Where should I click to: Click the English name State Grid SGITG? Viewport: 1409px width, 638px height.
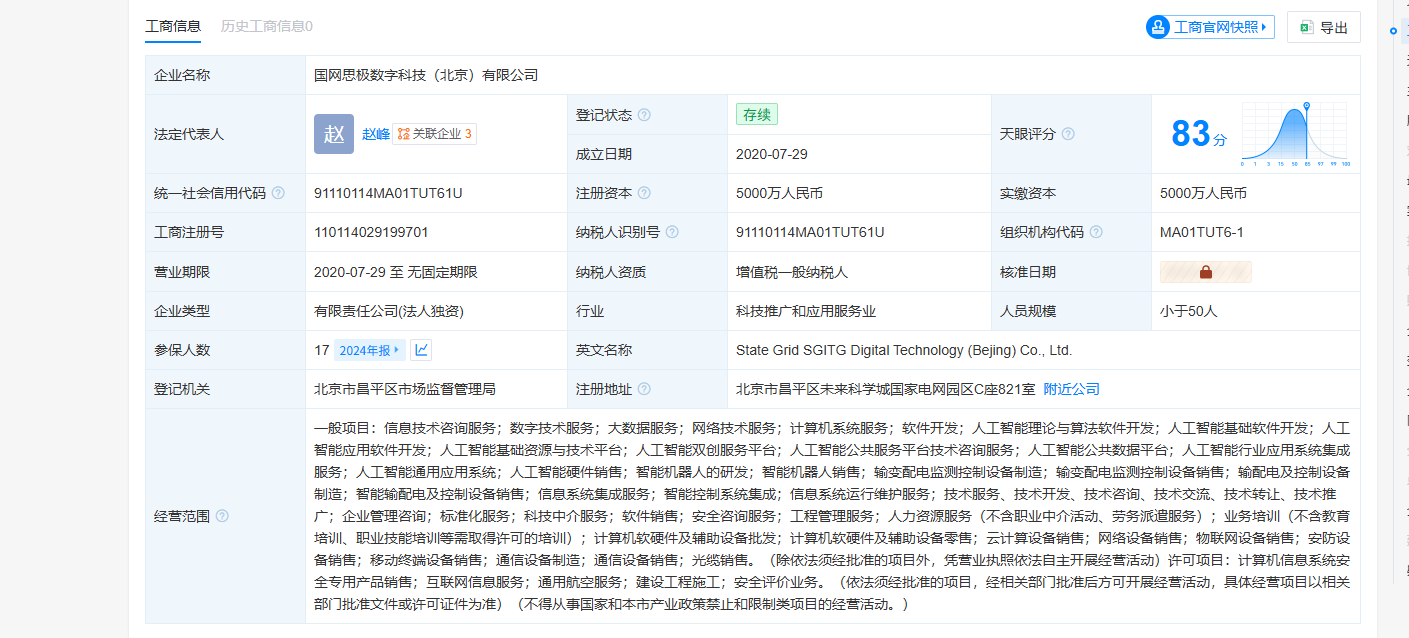click(904, 350)
